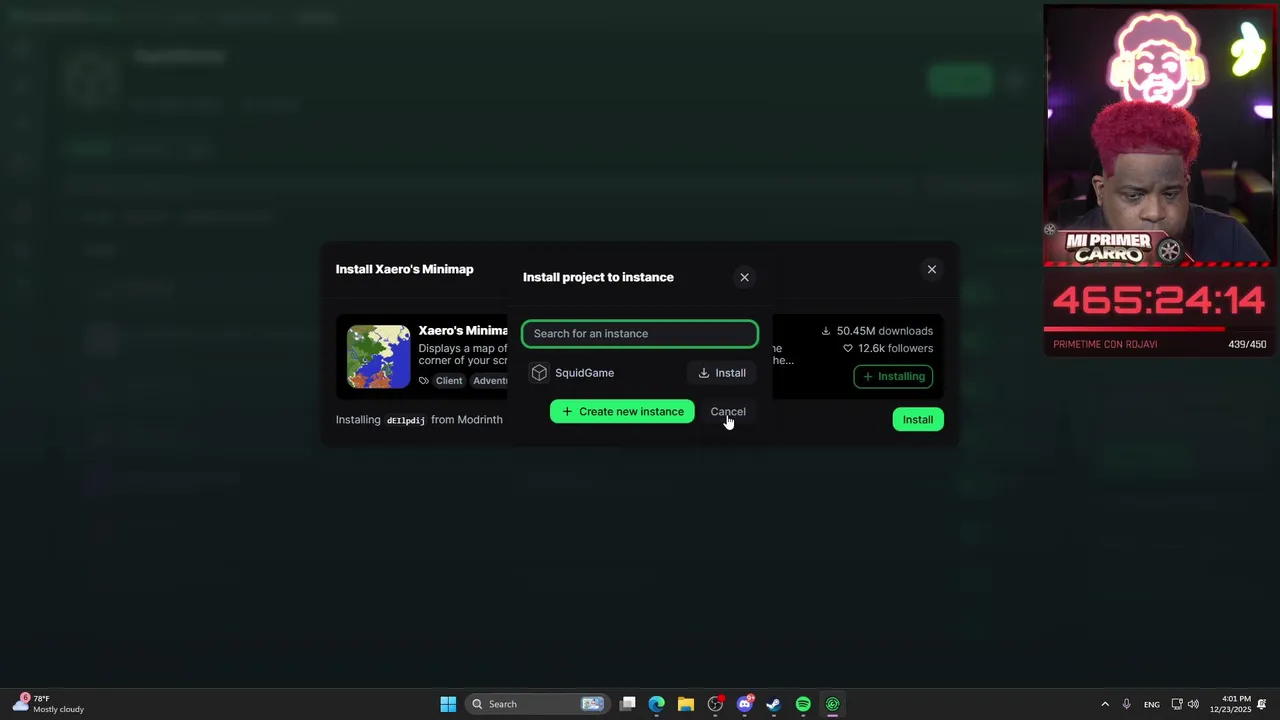The height and width of the screenshot is (720, 1280).
Task: Open Spotify from the taskbar
Action: 803,704
